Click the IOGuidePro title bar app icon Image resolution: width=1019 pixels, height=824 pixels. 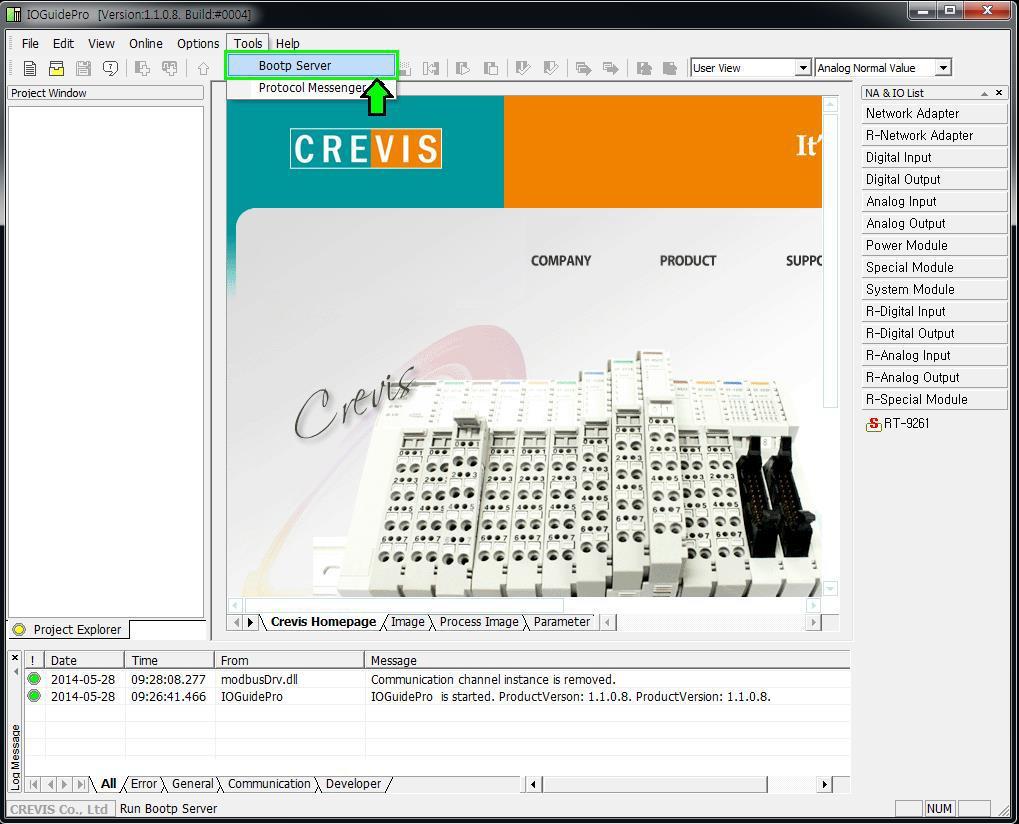(13, 14)
